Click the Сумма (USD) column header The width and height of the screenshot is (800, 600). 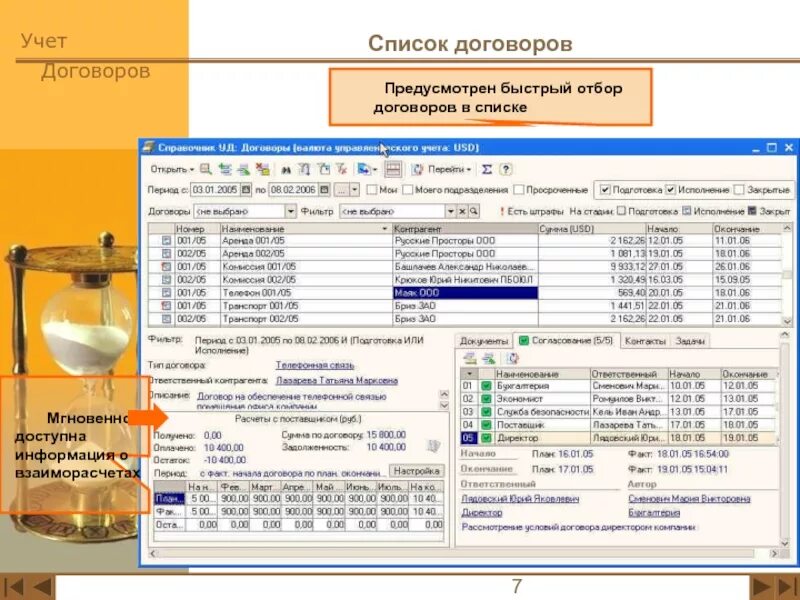[x=592, y=229]
